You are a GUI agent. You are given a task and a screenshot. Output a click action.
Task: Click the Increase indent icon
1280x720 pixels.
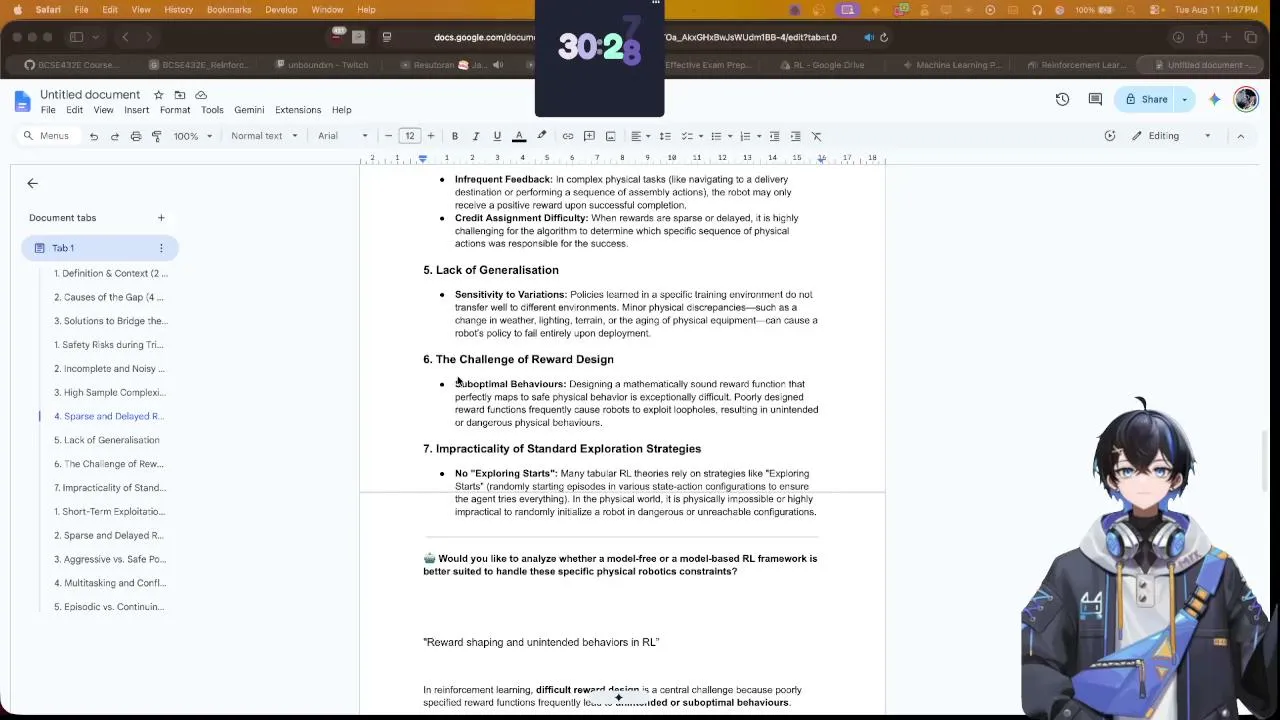[x=795, y=136]
